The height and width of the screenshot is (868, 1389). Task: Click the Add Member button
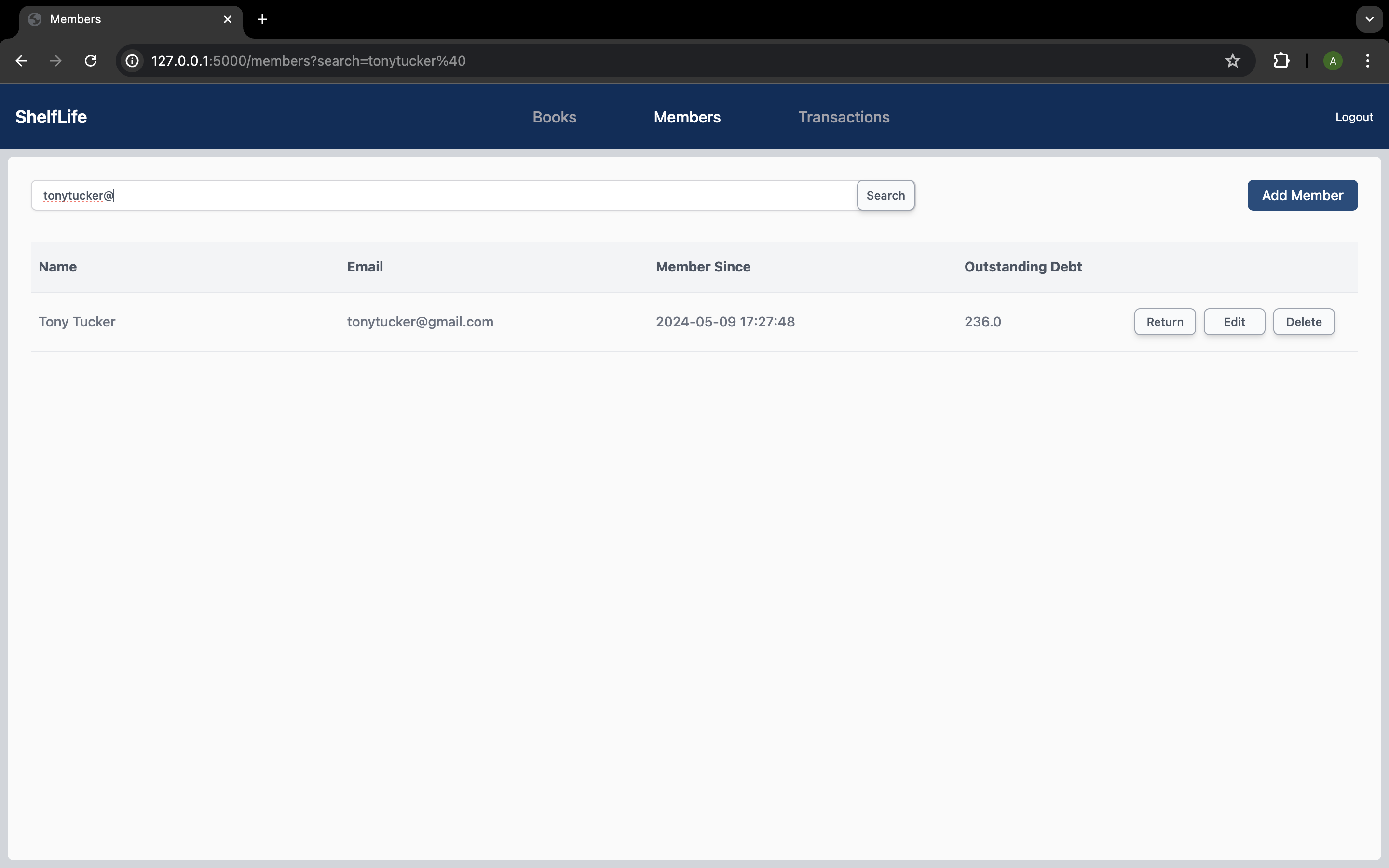(1302, 195)
